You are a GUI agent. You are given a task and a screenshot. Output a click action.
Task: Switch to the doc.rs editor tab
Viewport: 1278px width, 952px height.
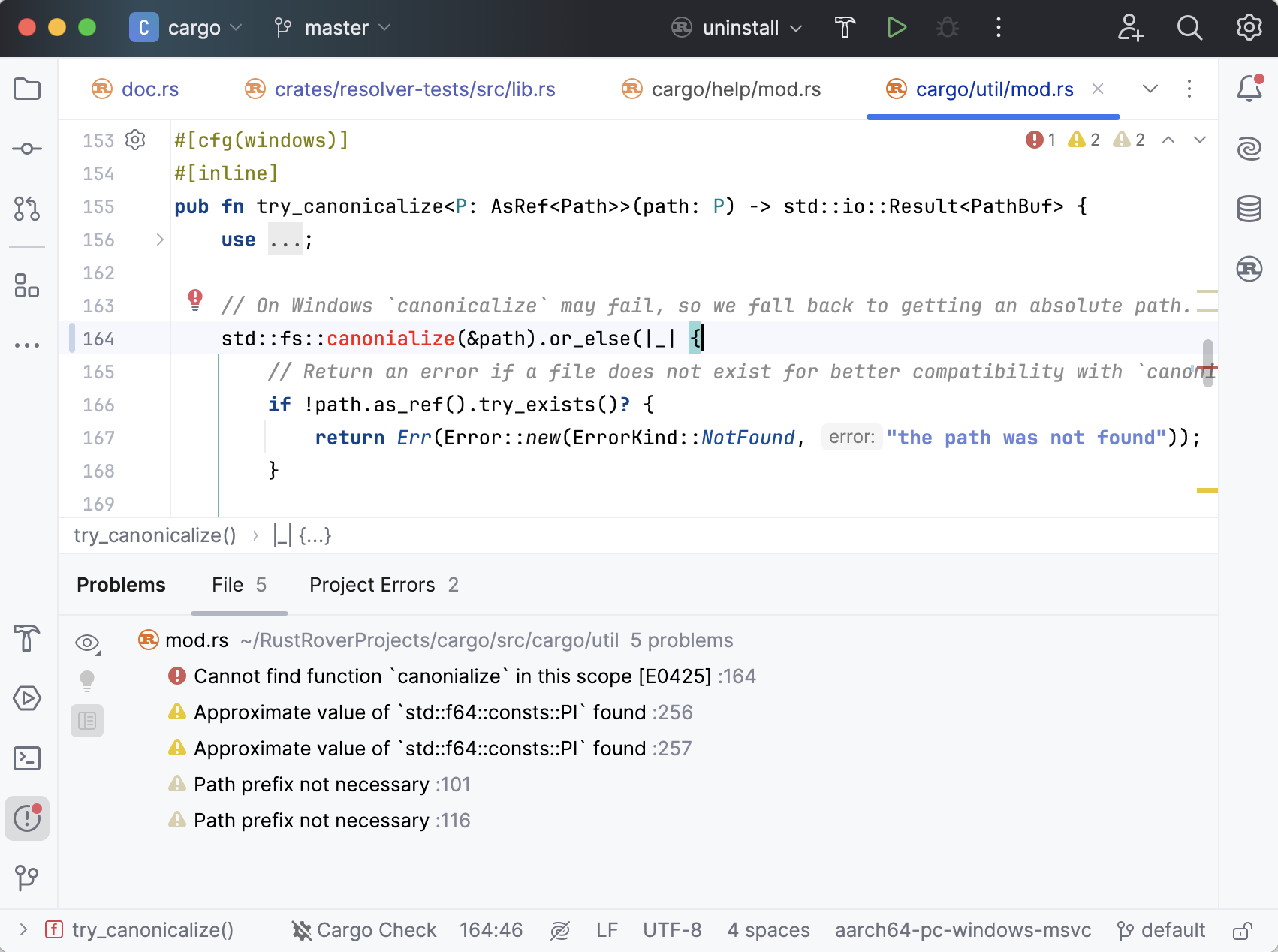click(149, 89)
